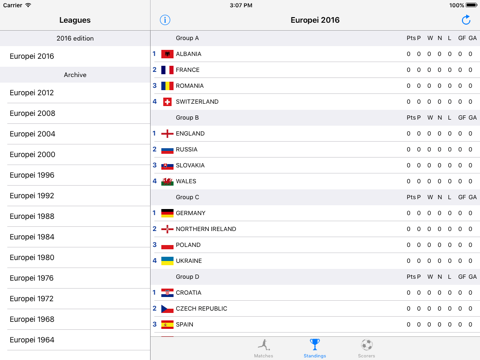Click the Leagues panel title
The image size is (480, 360).
[x=75, y=20]
